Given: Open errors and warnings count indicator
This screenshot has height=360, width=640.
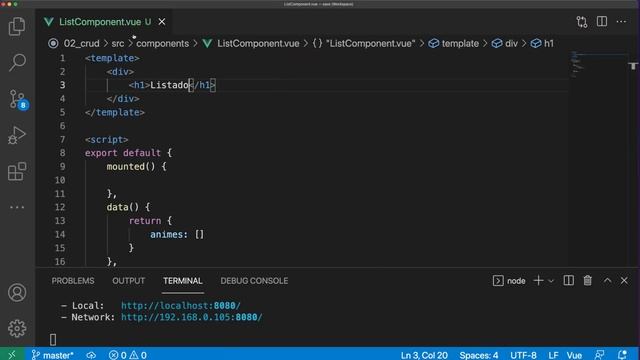Looking at the screenshot, I should [x=128, y=355].
